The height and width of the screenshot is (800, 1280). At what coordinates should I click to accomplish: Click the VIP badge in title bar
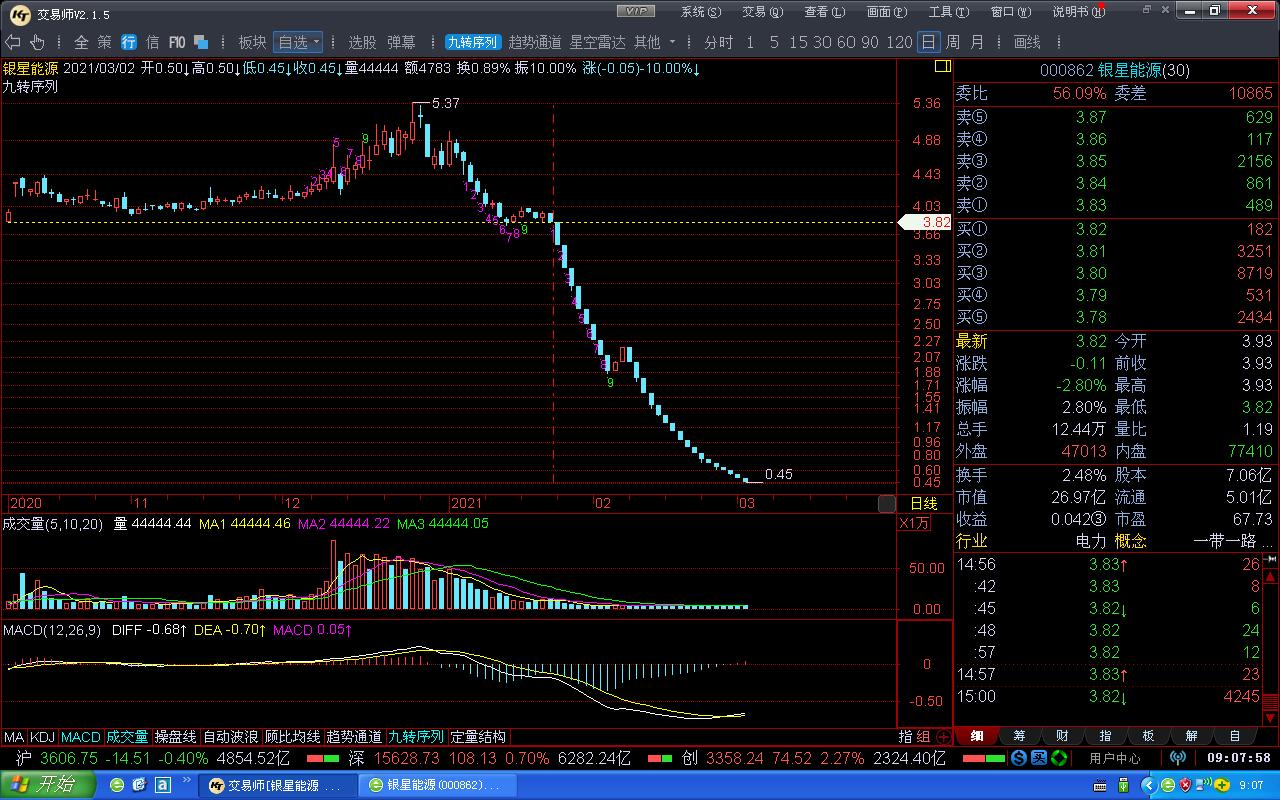click(635, 11)
